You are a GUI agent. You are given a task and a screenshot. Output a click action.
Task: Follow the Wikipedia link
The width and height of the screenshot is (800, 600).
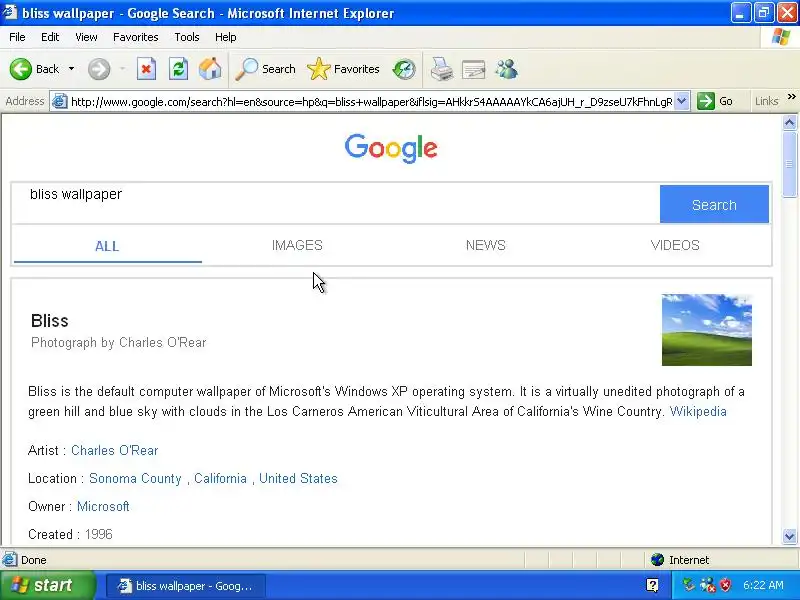(x=698, y=411)
